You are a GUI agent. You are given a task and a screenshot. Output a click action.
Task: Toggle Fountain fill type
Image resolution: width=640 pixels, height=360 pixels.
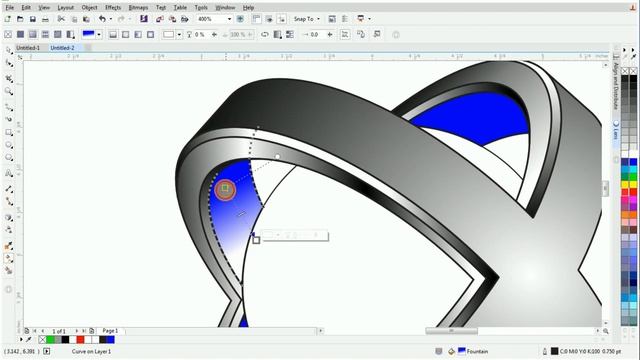click(x=33, y=35)
